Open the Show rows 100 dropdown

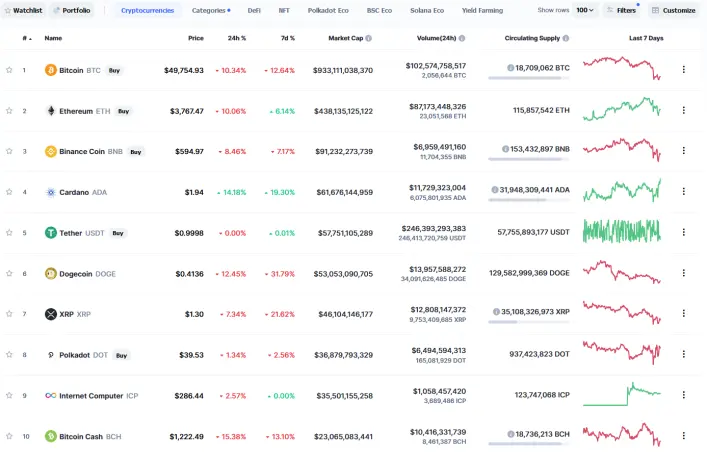[585, 10]
